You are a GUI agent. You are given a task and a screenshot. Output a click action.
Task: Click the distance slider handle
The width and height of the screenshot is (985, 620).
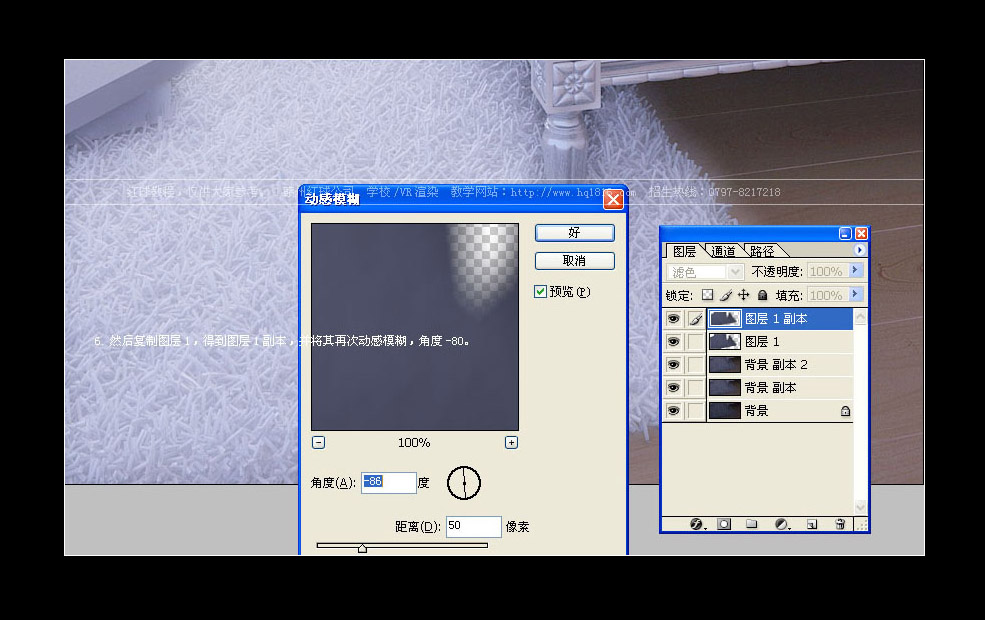point(362,548)
